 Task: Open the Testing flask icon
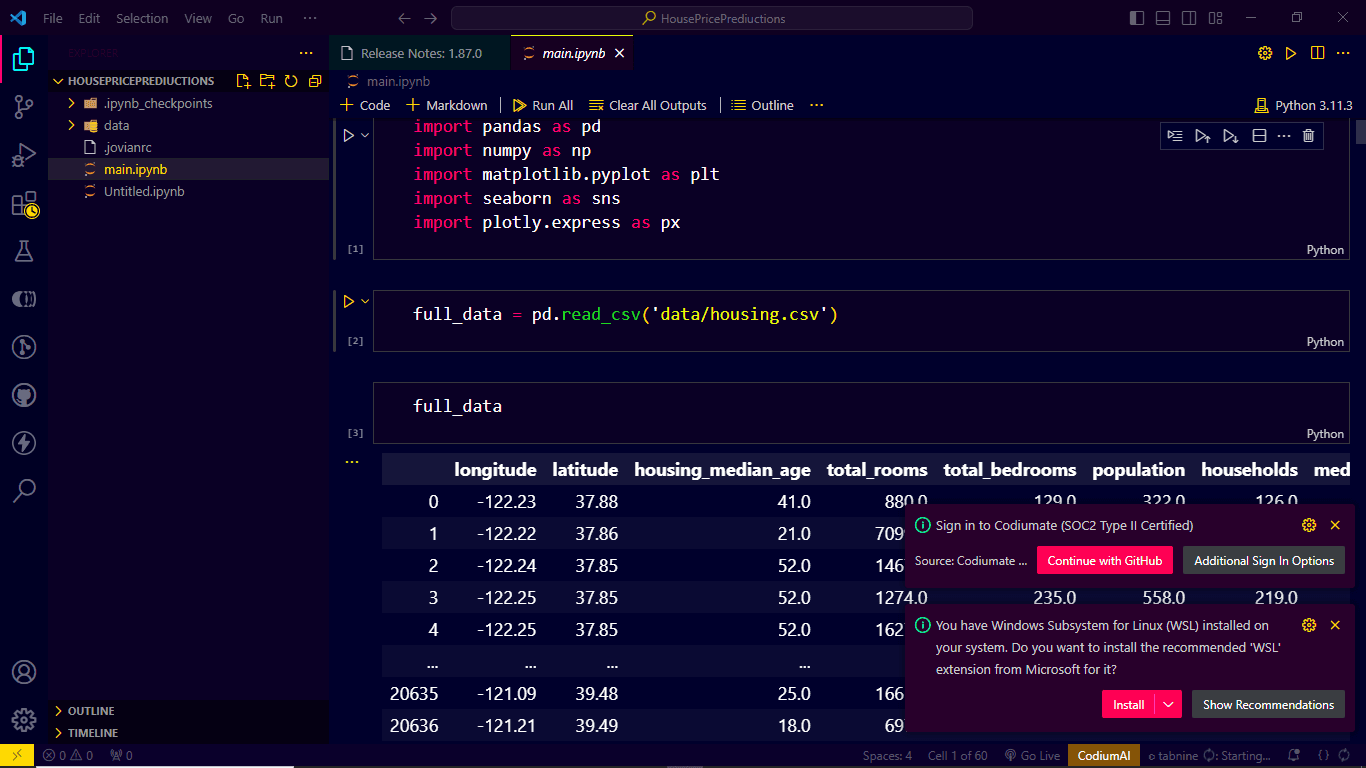click(24, 251)
